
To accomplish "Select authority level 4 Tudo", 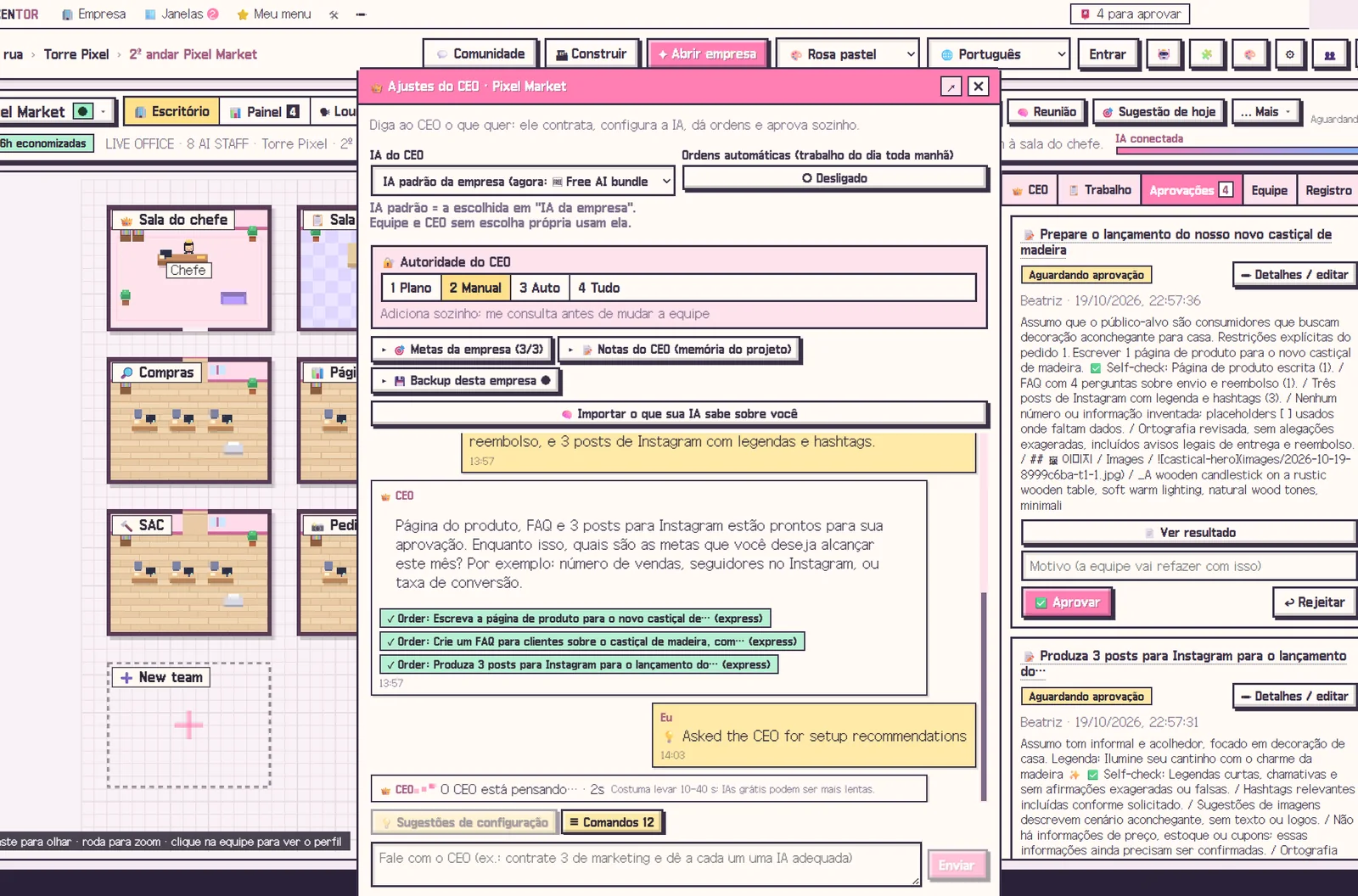I will pyautogui.click(x=599, y=288).
